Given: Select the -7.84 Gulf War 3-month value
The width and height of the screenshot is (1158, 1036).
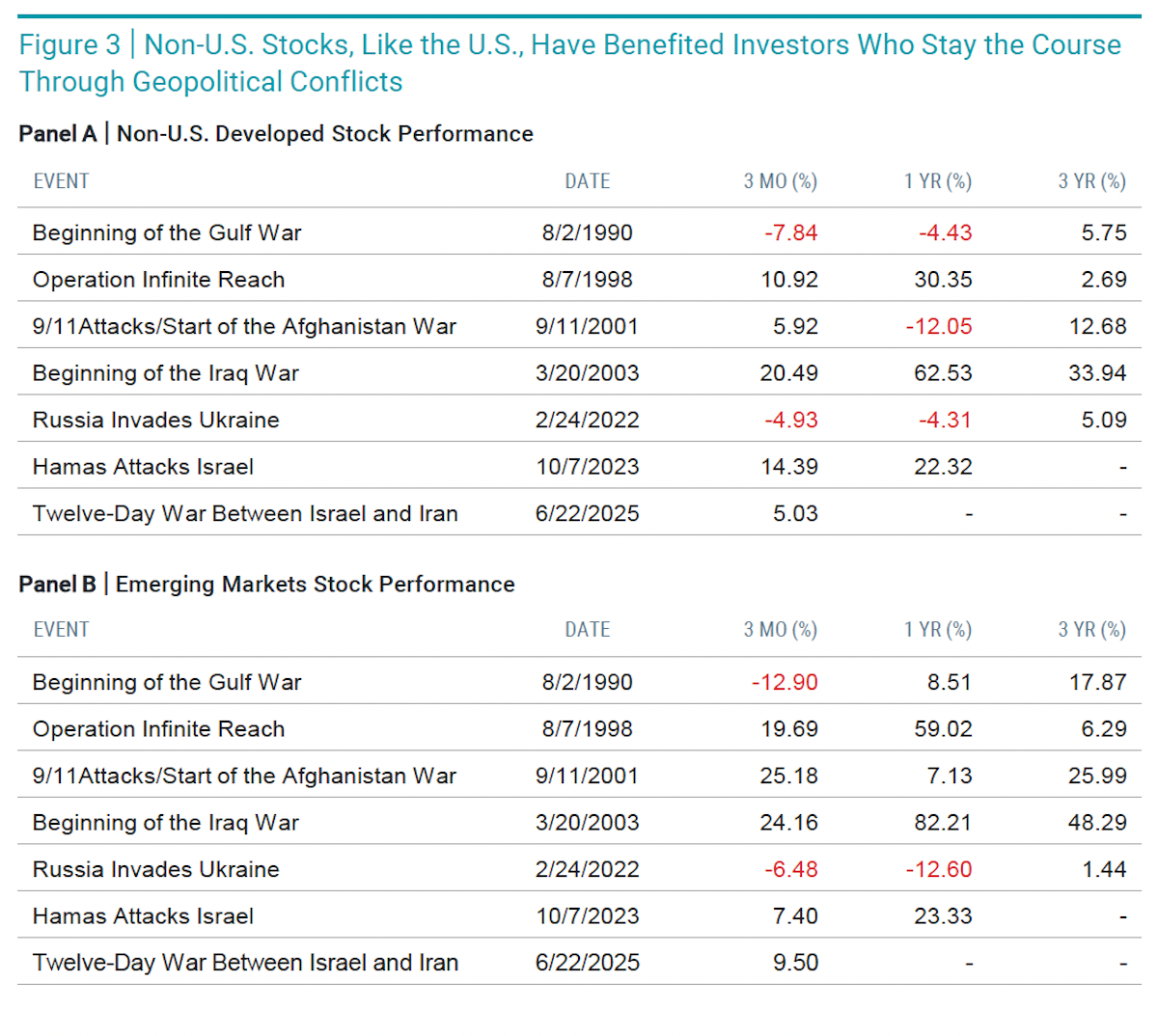Looking at the screenshot, I should tap(791, 233).
